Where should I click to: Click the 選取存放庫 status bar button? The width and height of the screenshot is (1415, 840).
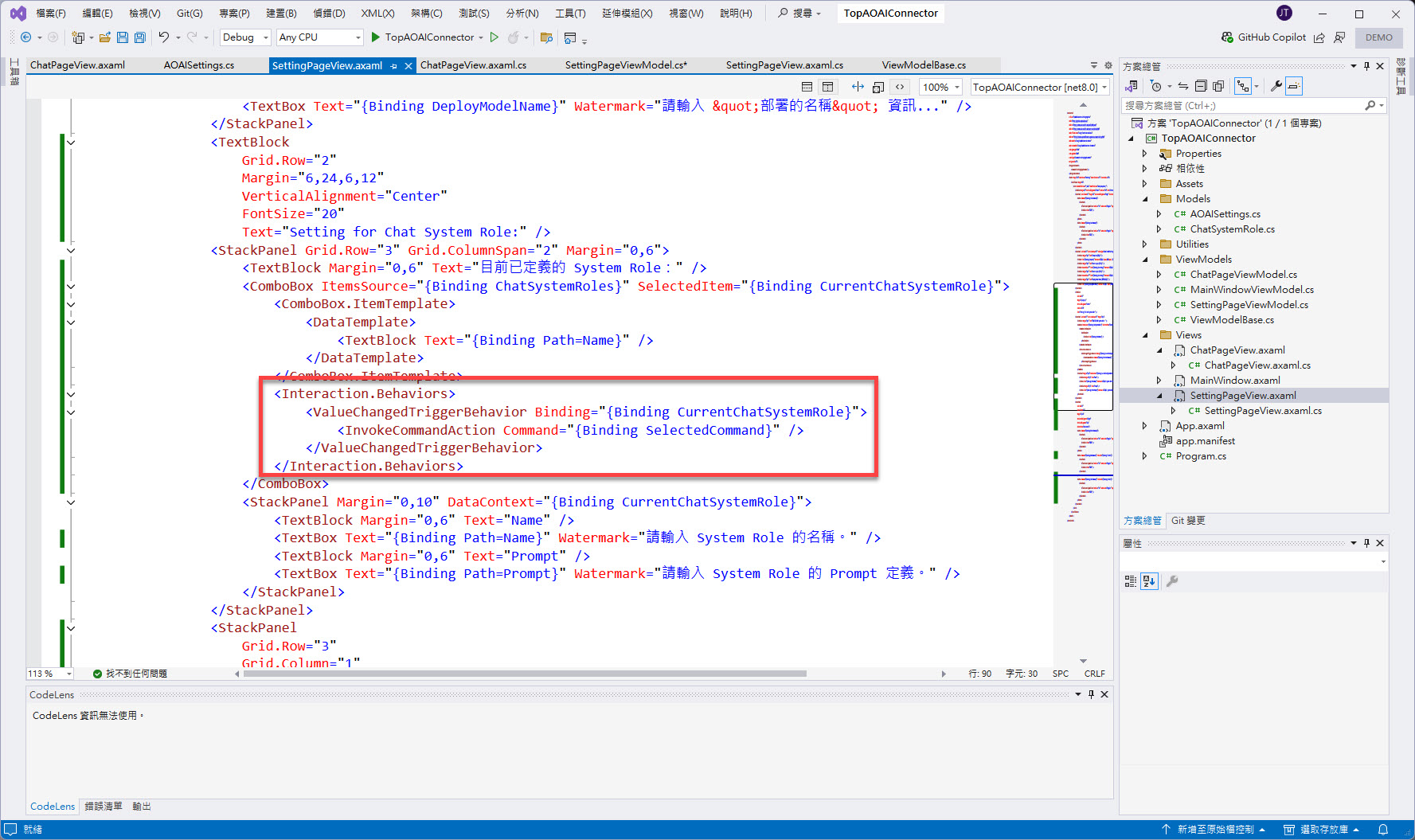1321,830
